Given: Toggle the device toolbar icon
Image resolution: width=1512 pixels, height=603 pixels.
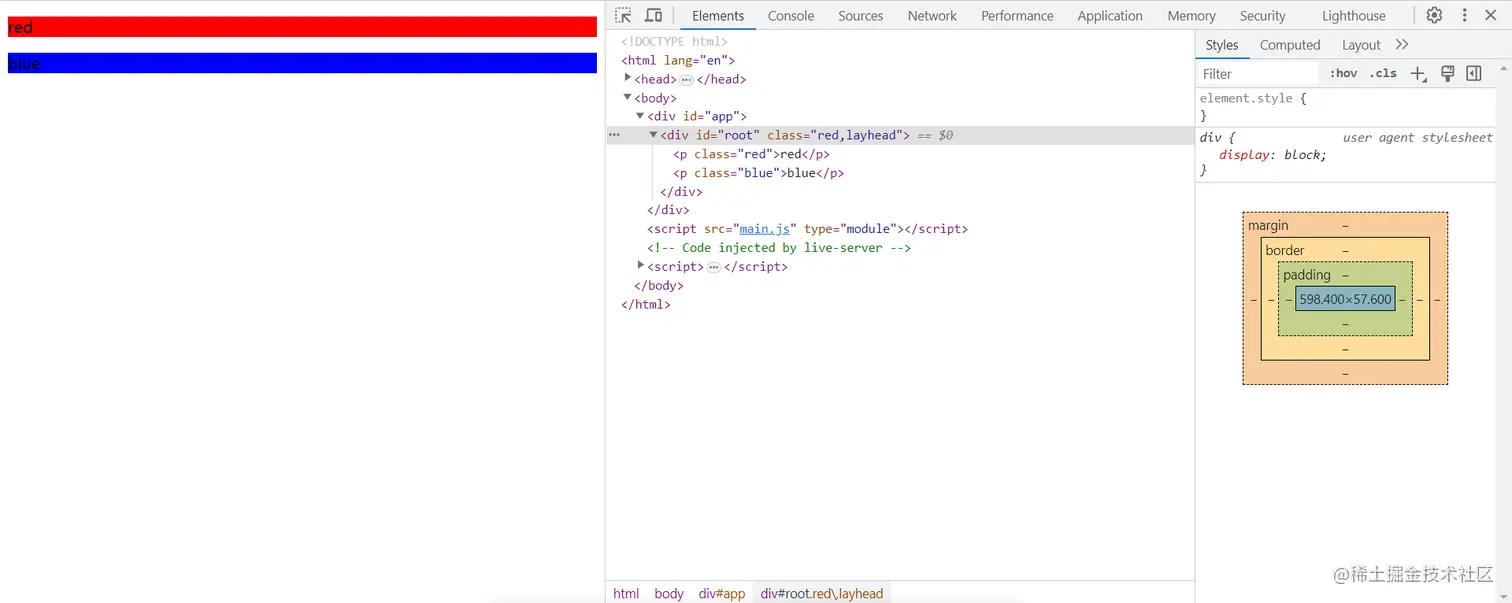Looking at the screenshot, I should point(653,15).
